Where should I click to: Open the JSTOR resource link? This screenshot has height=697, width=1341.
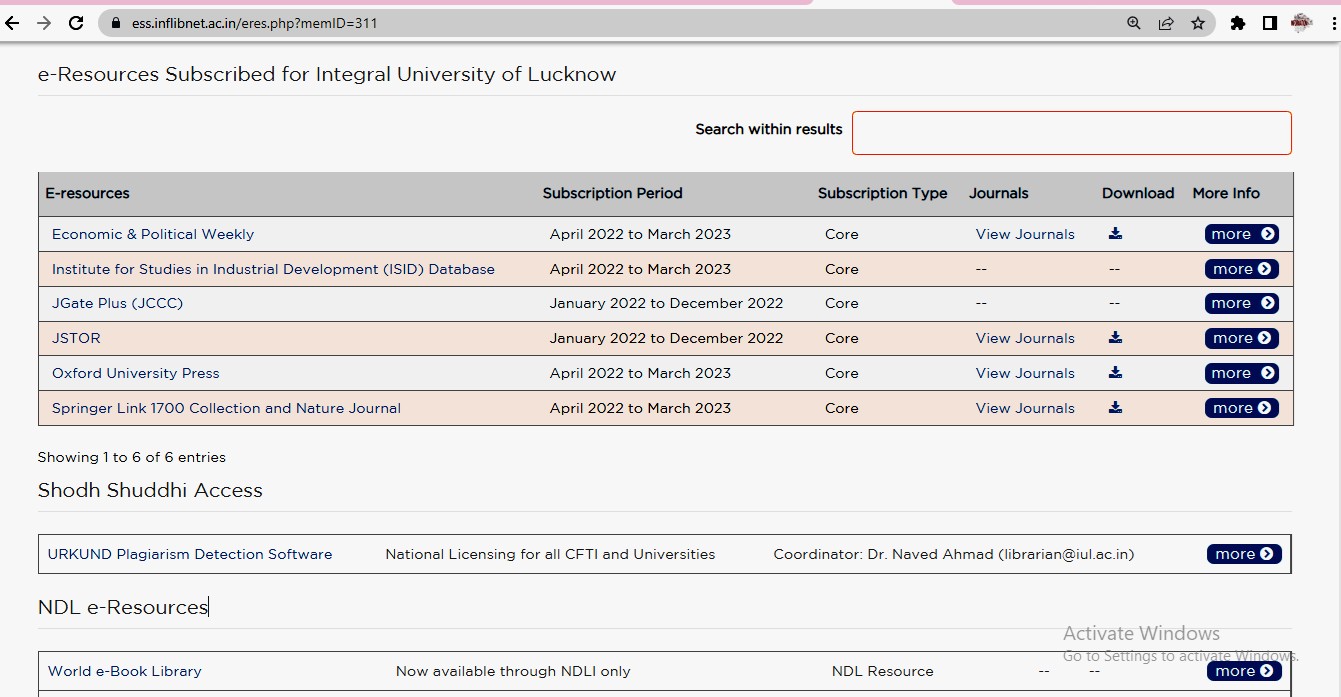coord(76,338)
